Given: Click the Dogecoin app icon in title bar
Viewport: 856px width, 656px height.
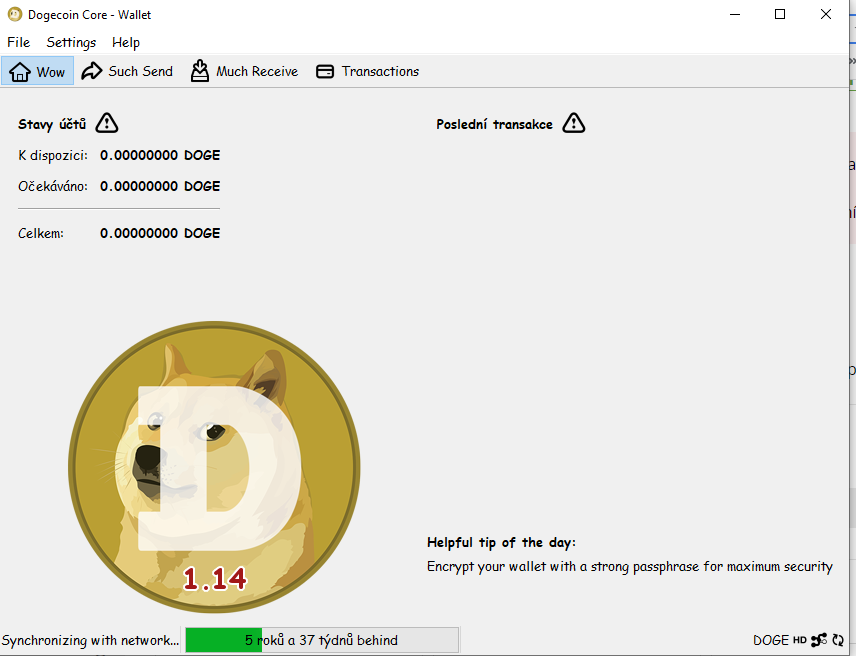Looking at the screenshot, I should click(x=15, y=14).
